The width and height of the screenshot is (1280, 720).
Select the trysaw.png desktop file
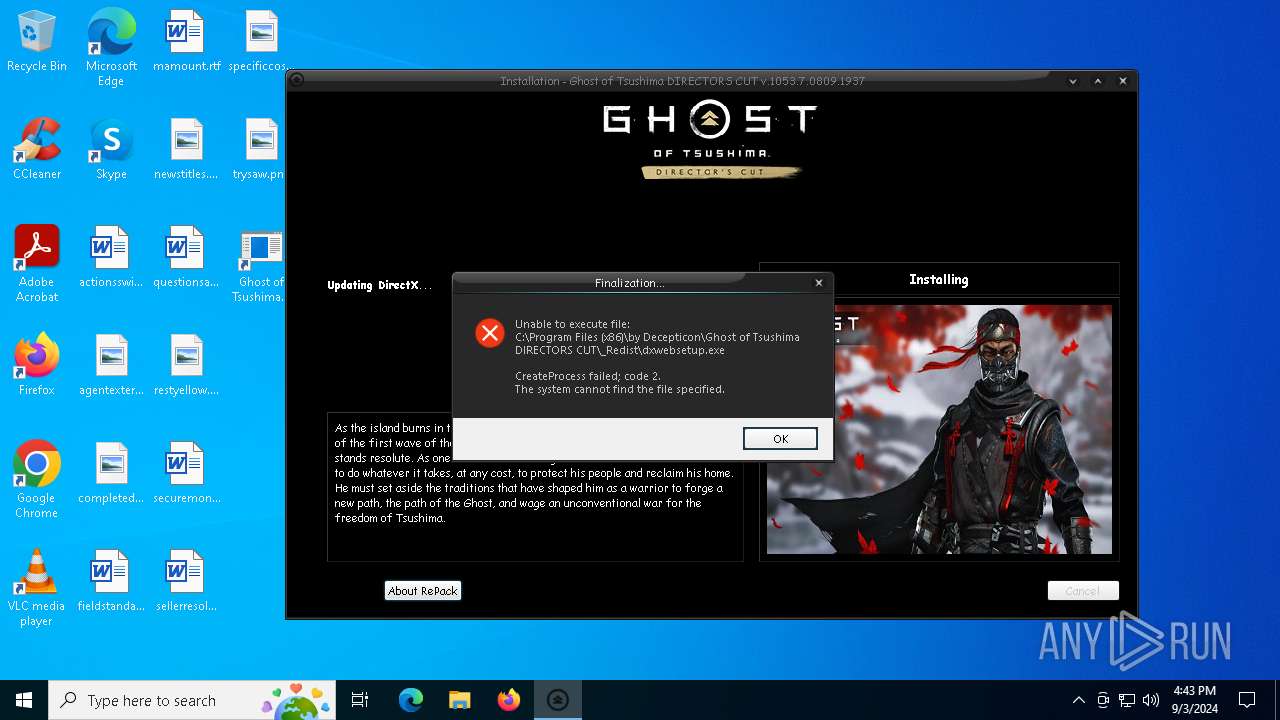click(258, 150)
